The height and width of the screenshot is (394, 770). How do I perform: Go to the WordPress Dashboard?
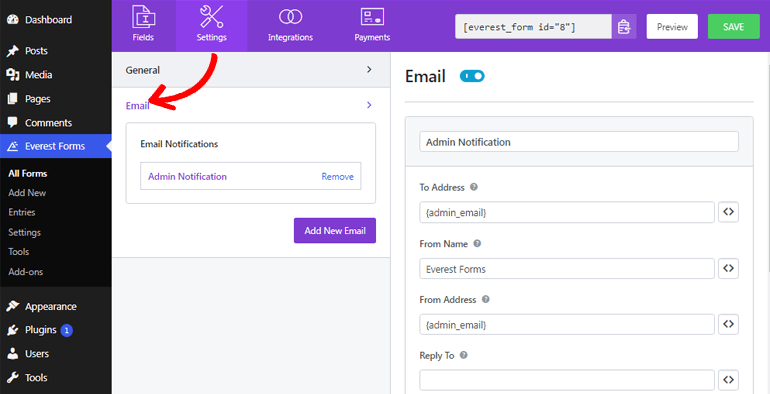(x=49, y=20)
